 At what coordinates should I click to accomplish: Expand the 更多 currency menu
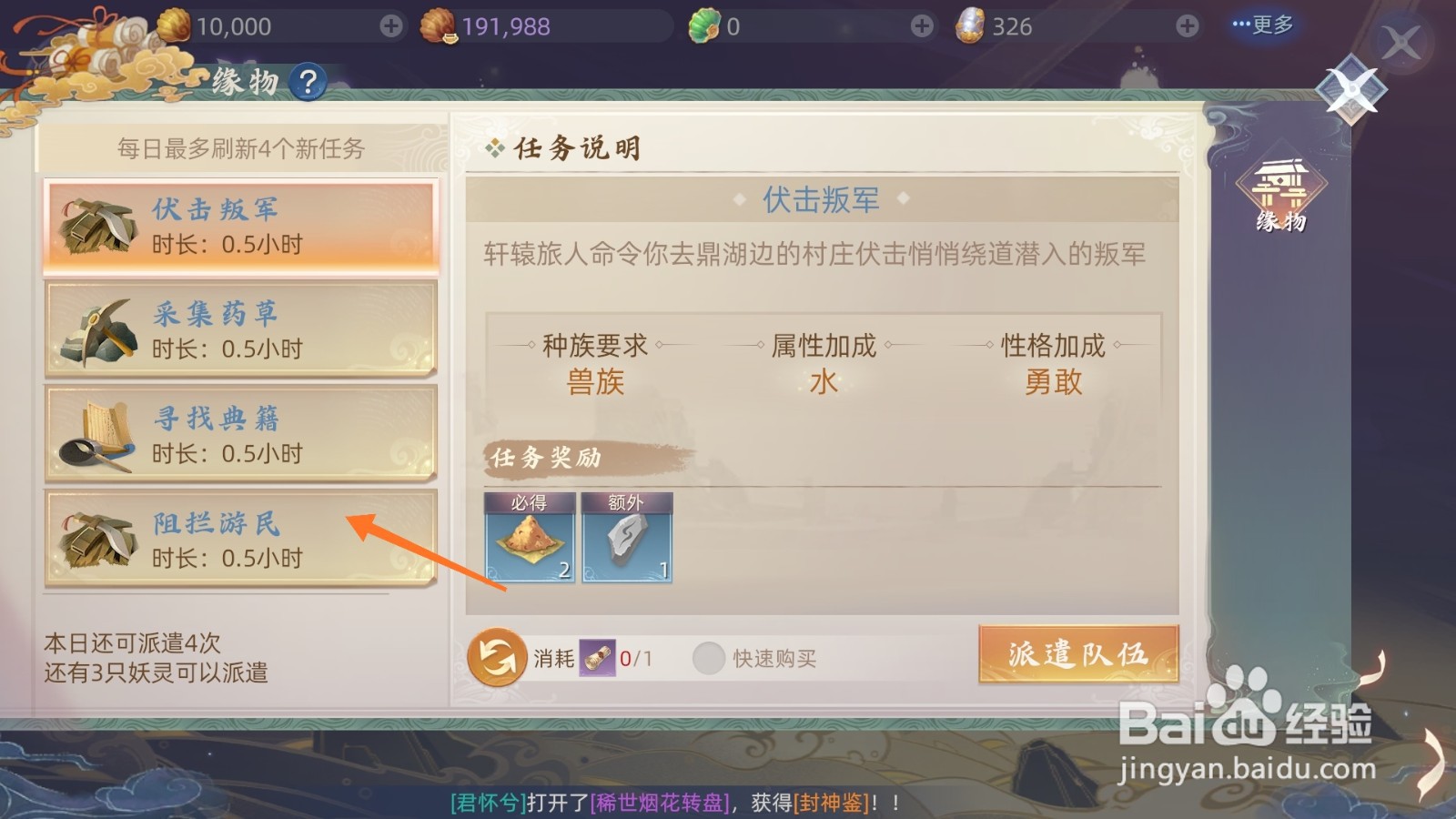click(1262, 25)
